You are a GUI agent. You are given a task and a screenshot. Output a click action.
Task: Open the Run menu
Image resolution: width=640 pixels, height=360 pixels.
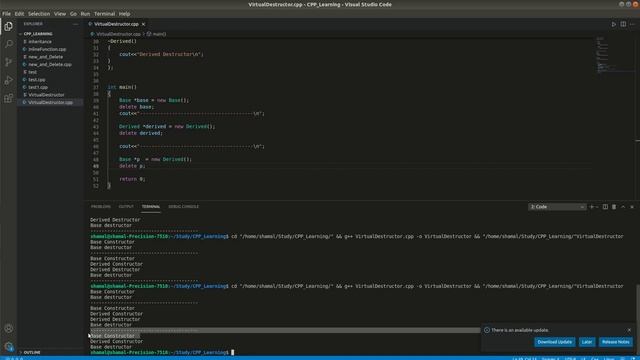pyautogui.click(x=85, y=13)
